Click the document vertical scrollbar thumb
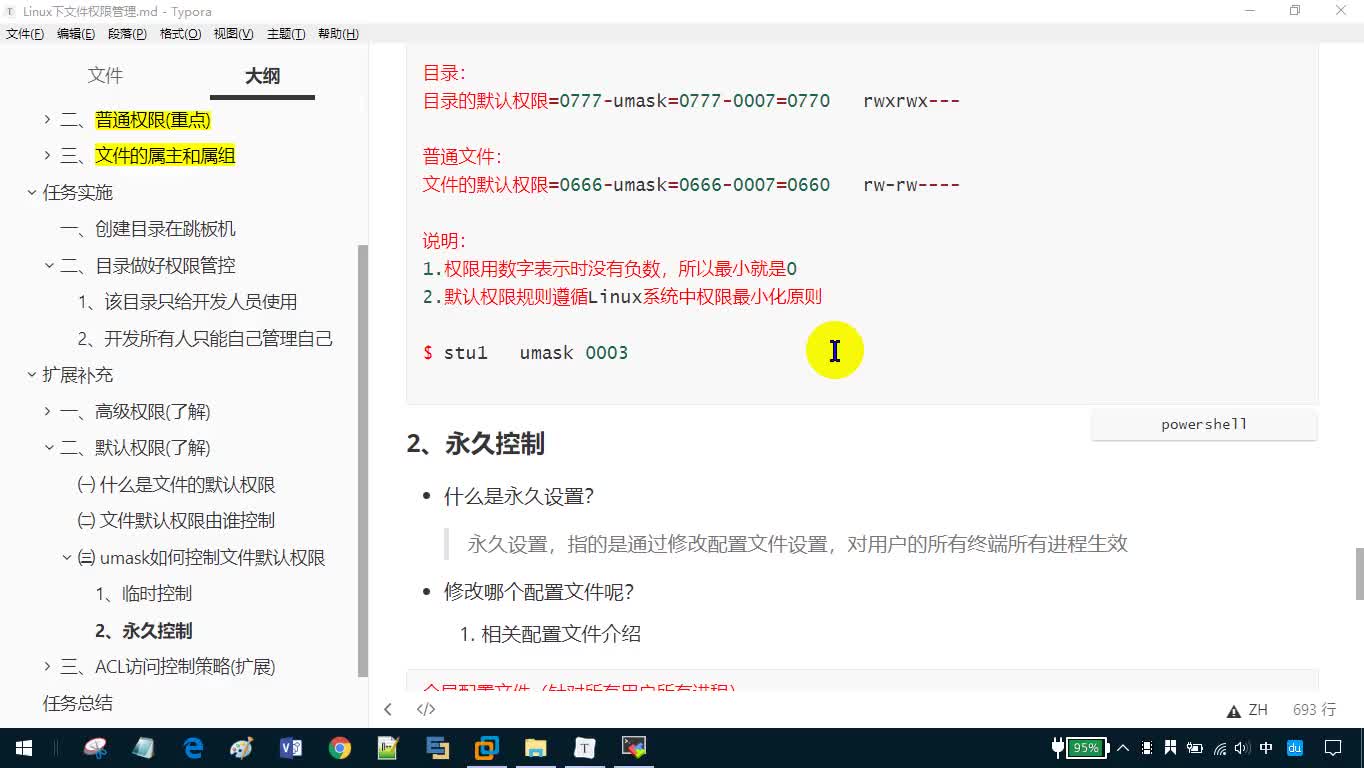This screenshot has height=768, width=1364. 1359,573
